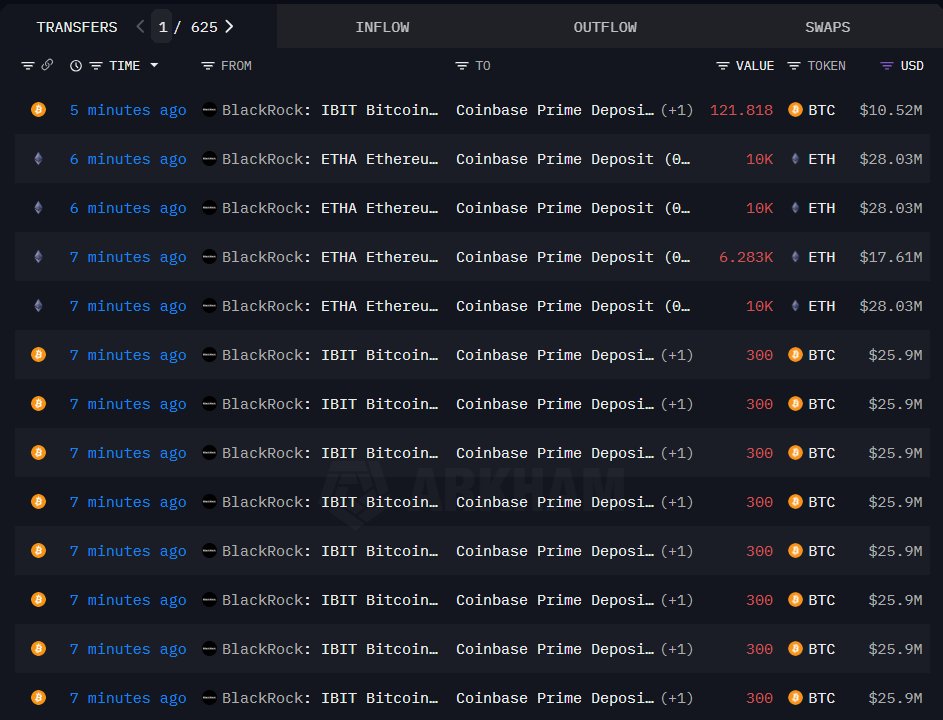Open BlackRock ETHA sender in the 6.283K row

[330, 257]
